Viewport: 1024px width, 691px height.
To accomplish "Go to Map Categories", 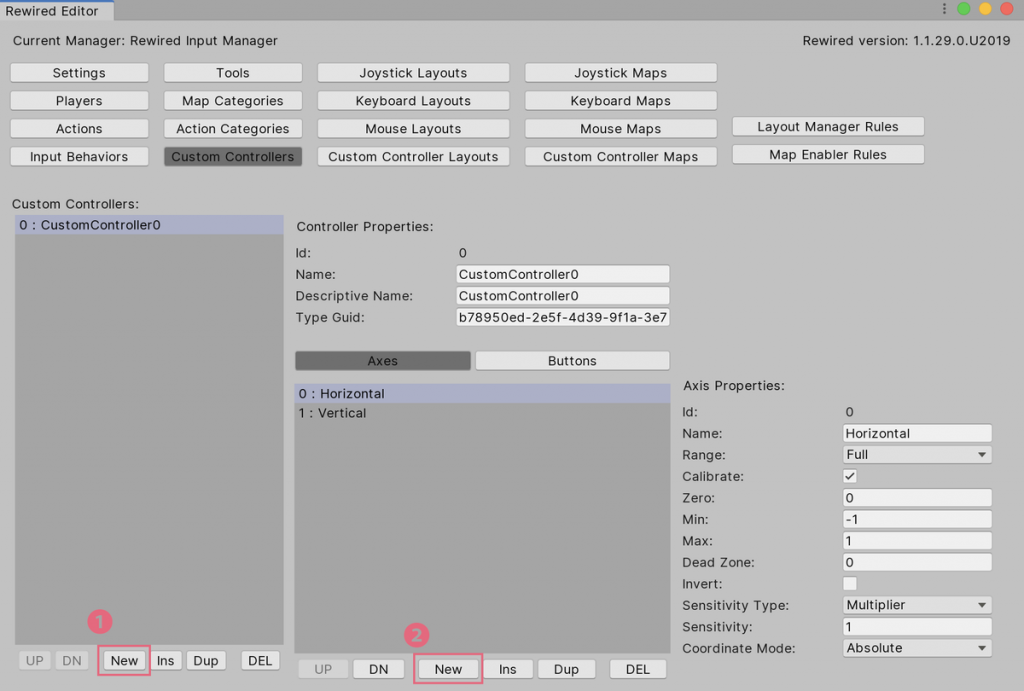I will (x=233, y=101).
